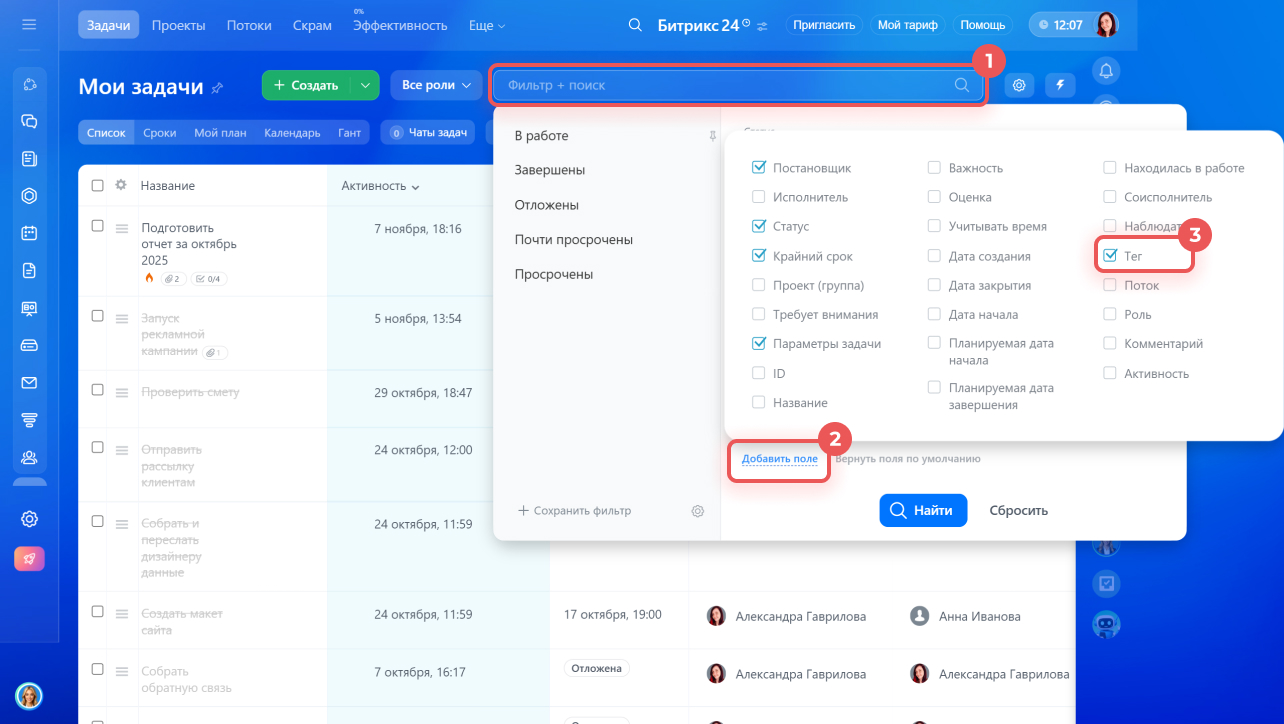Viewport: 1284px width, 724px height.
Task: Open the Проекты top menu item
Action: [179, 25]
